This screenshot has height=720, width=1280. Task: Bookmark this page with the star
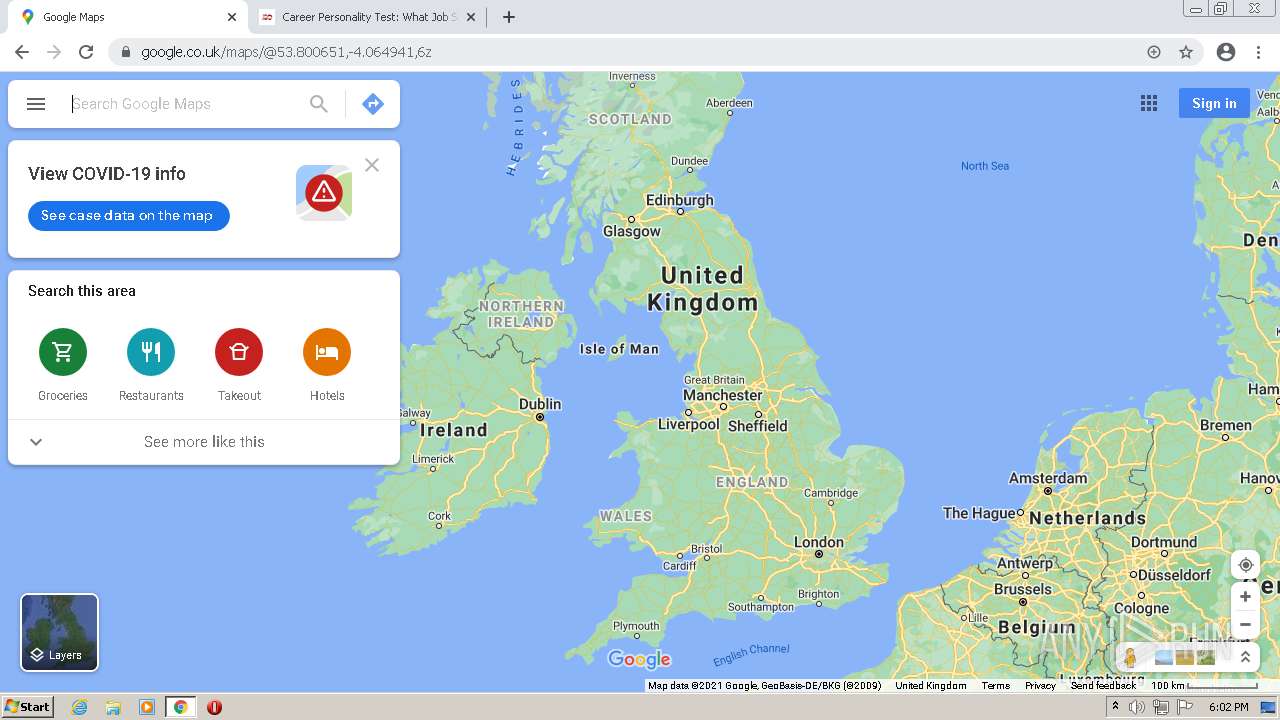pyautogui.click(x=1186, y=52)
